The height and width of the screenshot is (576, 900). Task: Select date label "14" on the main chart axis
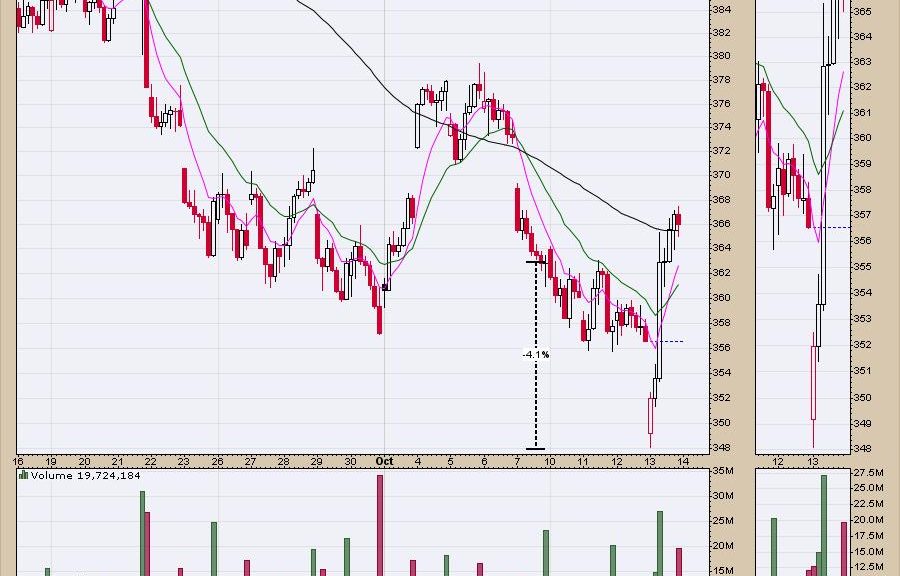point(683,461)
